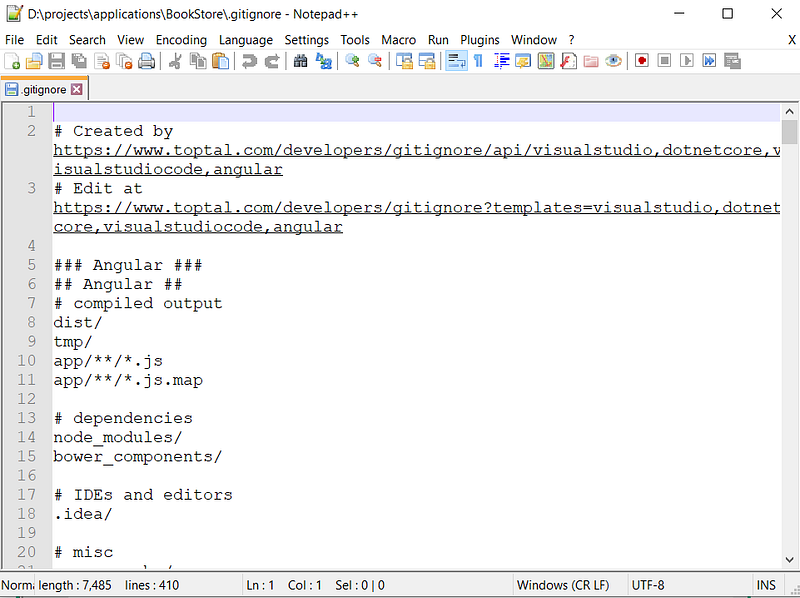Click the Copy toolbar icon
This screenshot has width=800, height=598.
pos(197,61)
